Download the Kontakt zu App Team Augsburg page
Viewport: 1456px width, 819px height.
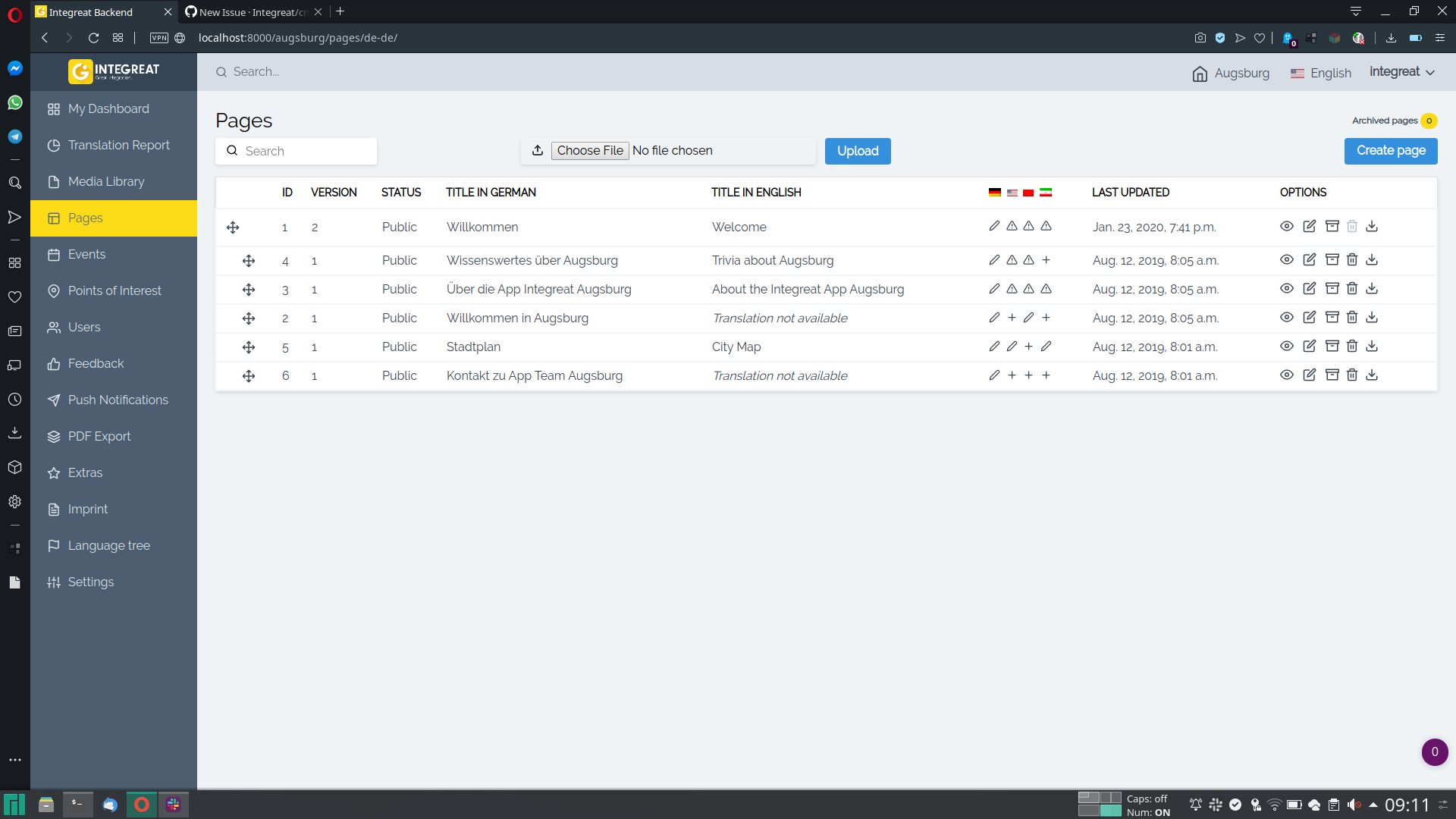click(x=1372, y=375)
